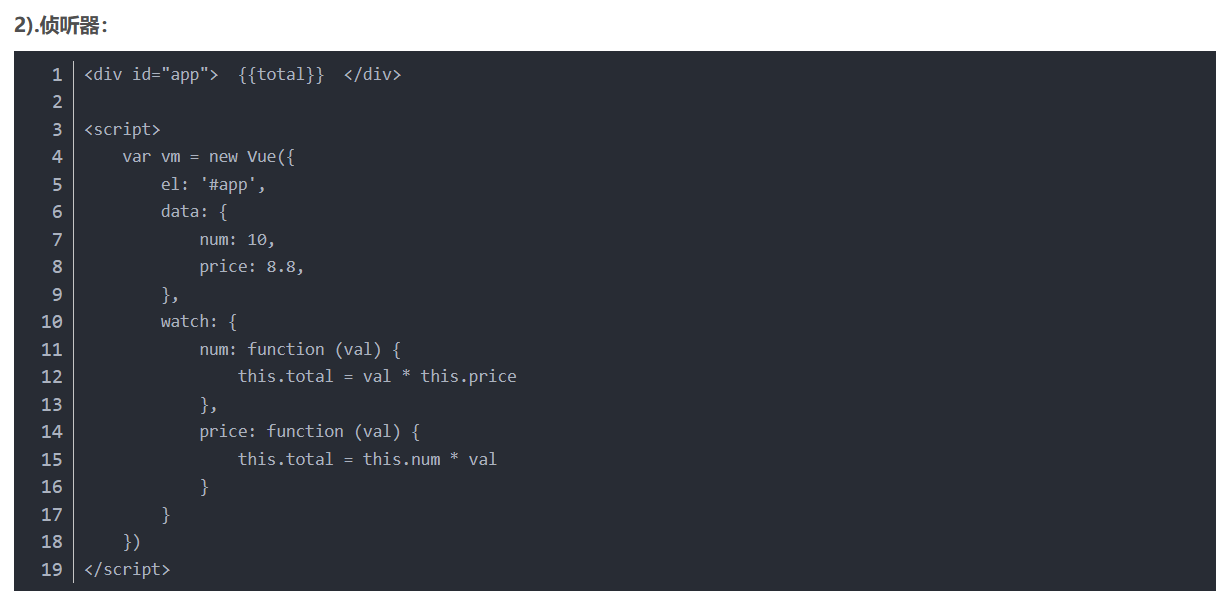Click "this.total = val * this.price" statement

(x=377, y=377)
